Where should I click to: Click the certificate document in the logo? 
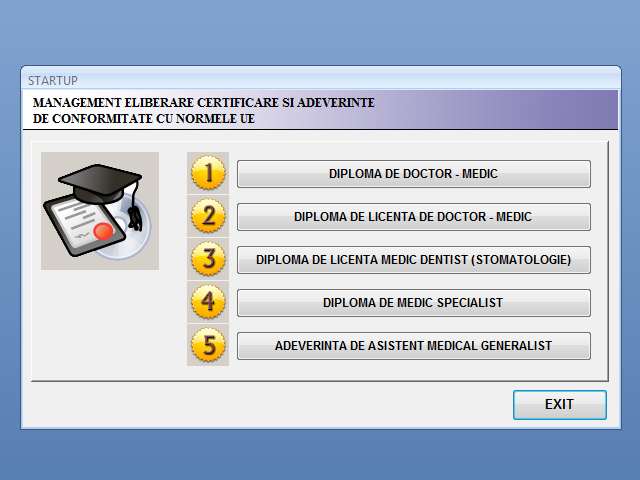click(x=75, y=222)
